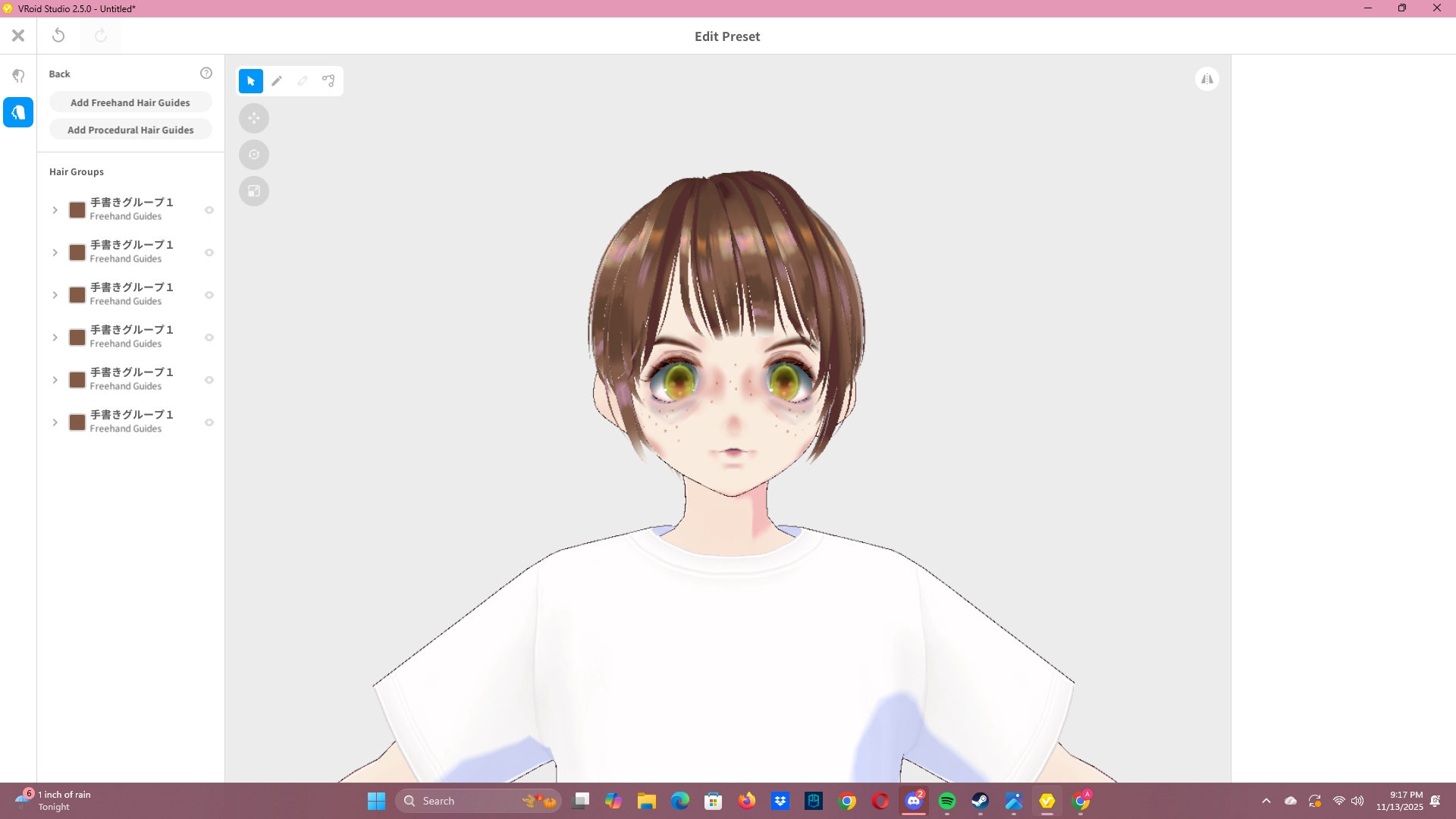Select the arrow selection tool
This screenshot has height=819, width=1456.
coord(251,81)
